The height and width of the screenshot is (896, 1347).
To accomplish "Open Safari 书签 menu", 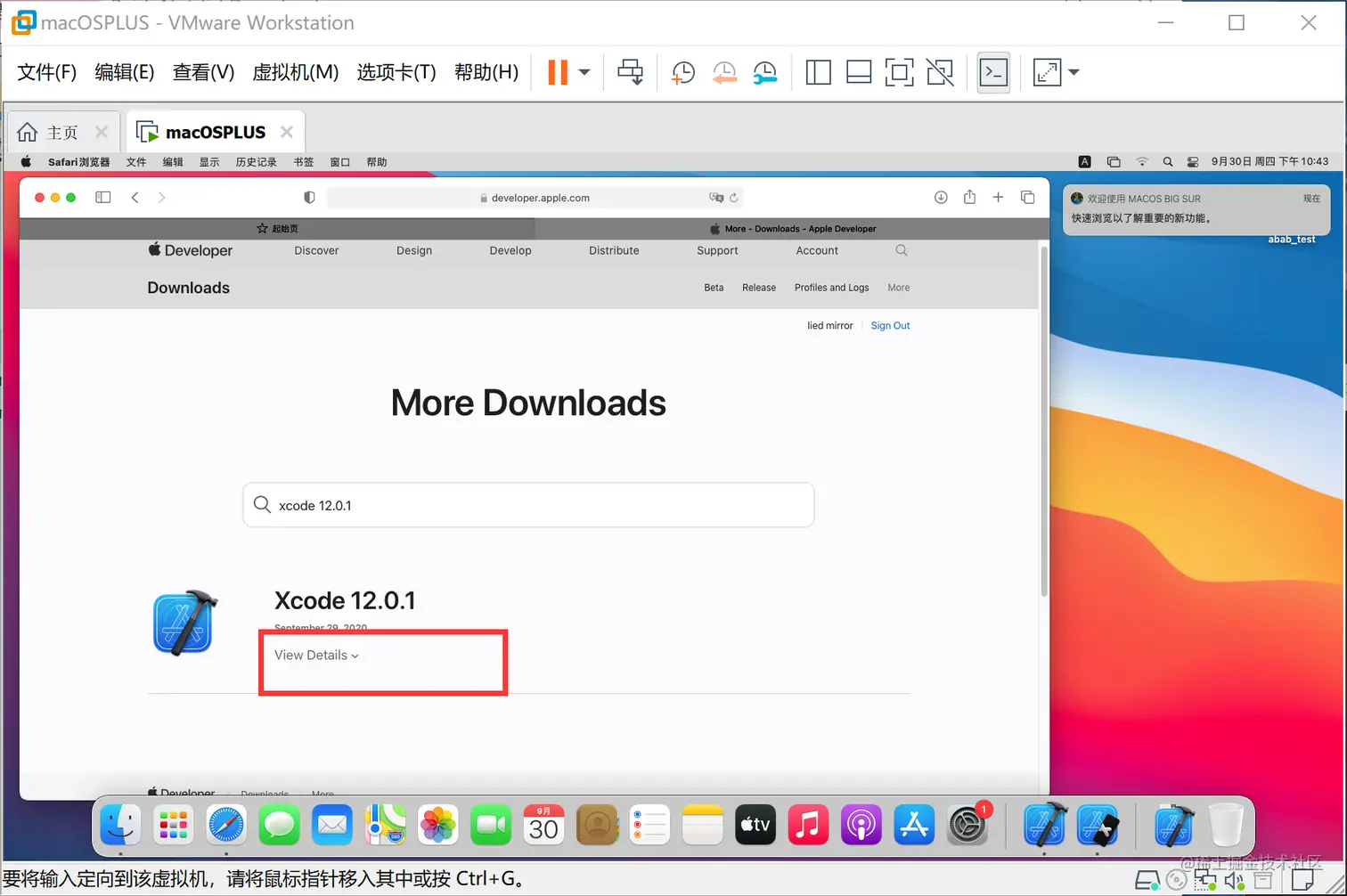I will [x=304, y=162].
